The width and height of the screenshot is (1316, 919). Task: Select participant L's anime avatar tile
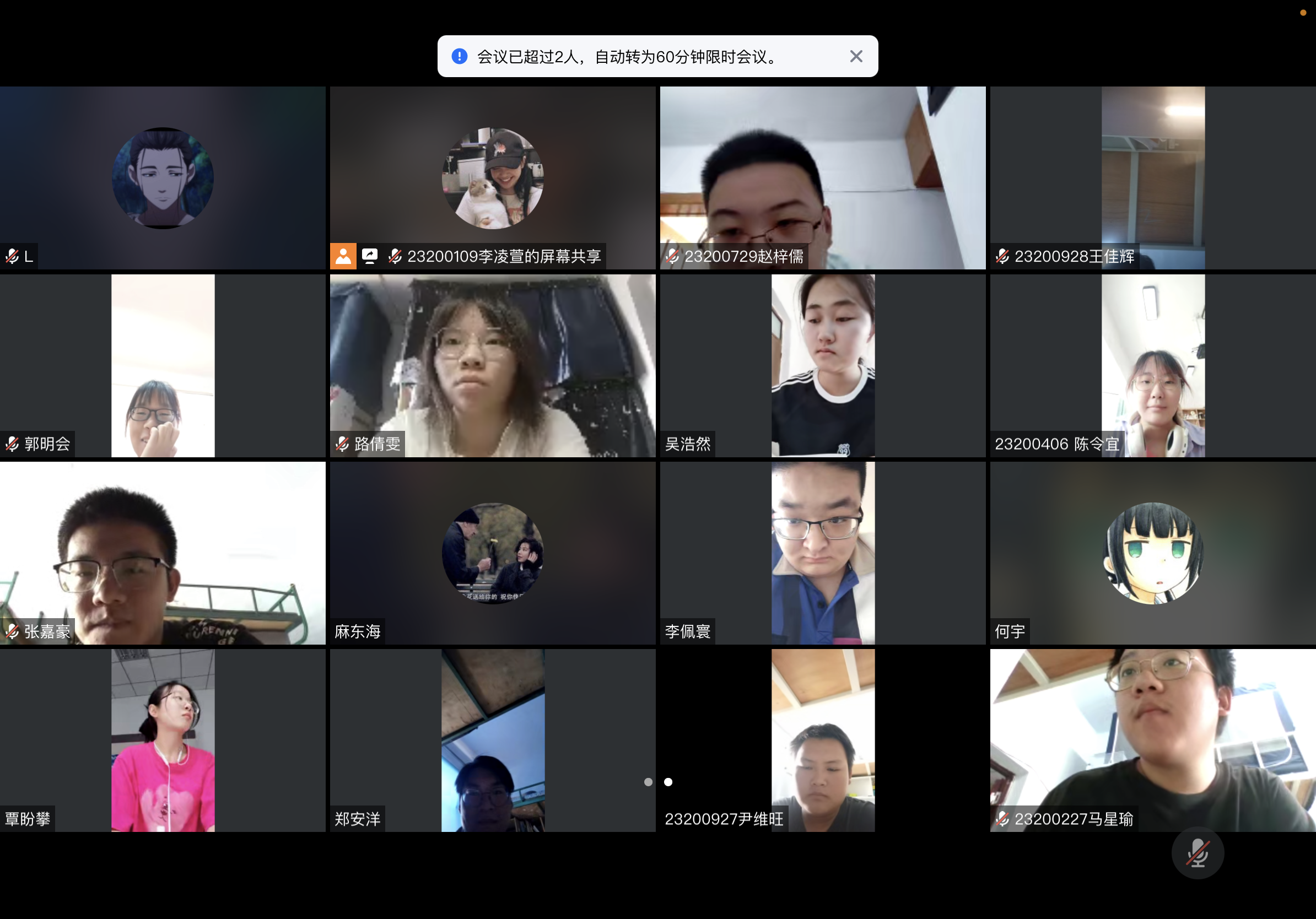click(x=163, y=177)
